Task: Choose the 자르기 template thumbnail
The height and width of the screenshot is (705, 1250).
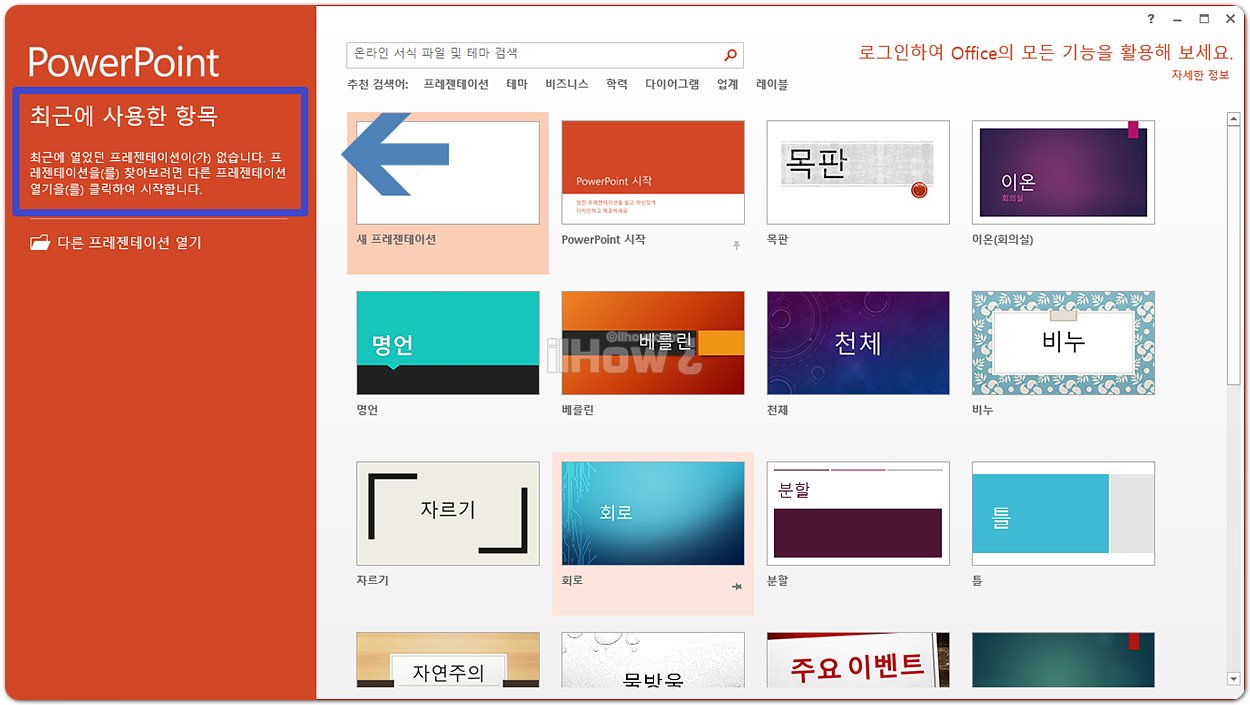Action: pos(448,513)
